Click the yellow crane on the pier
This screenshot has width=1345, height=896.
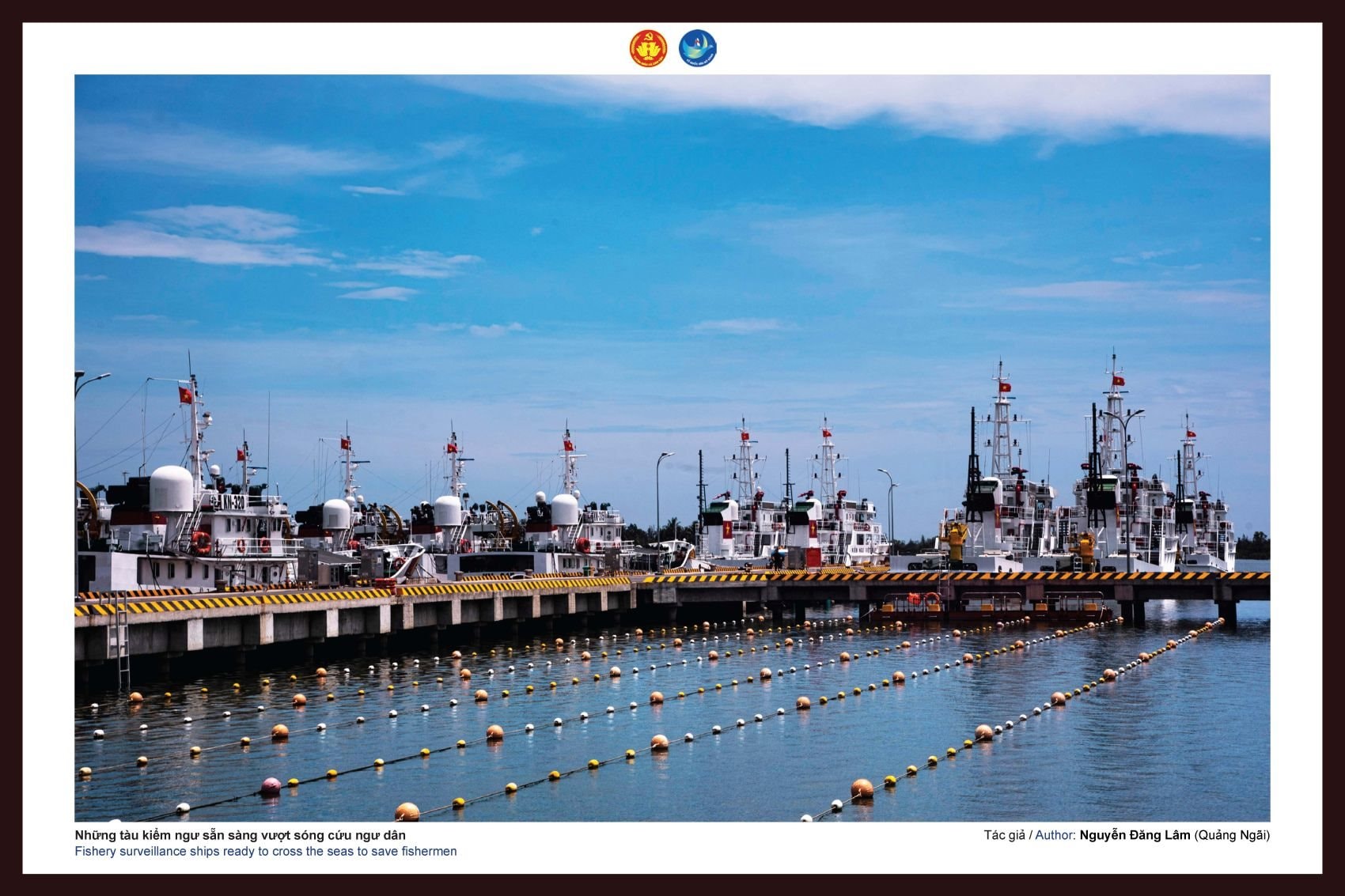(956, 539)
